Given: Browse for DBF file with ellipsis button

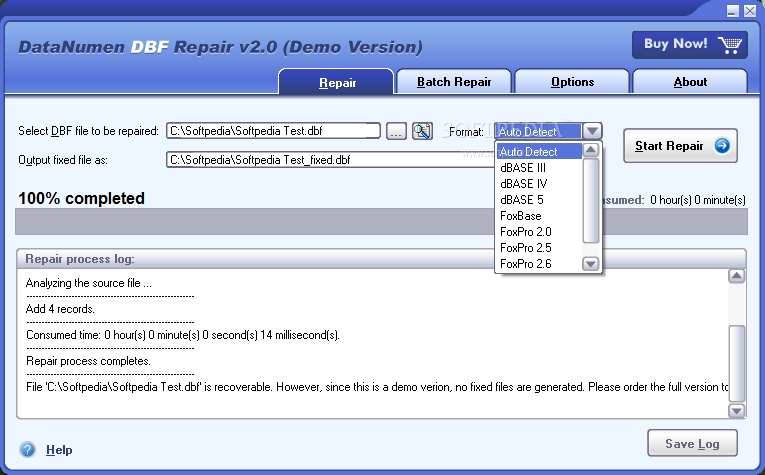Looking at the screenshot, I should pos(396,131).
